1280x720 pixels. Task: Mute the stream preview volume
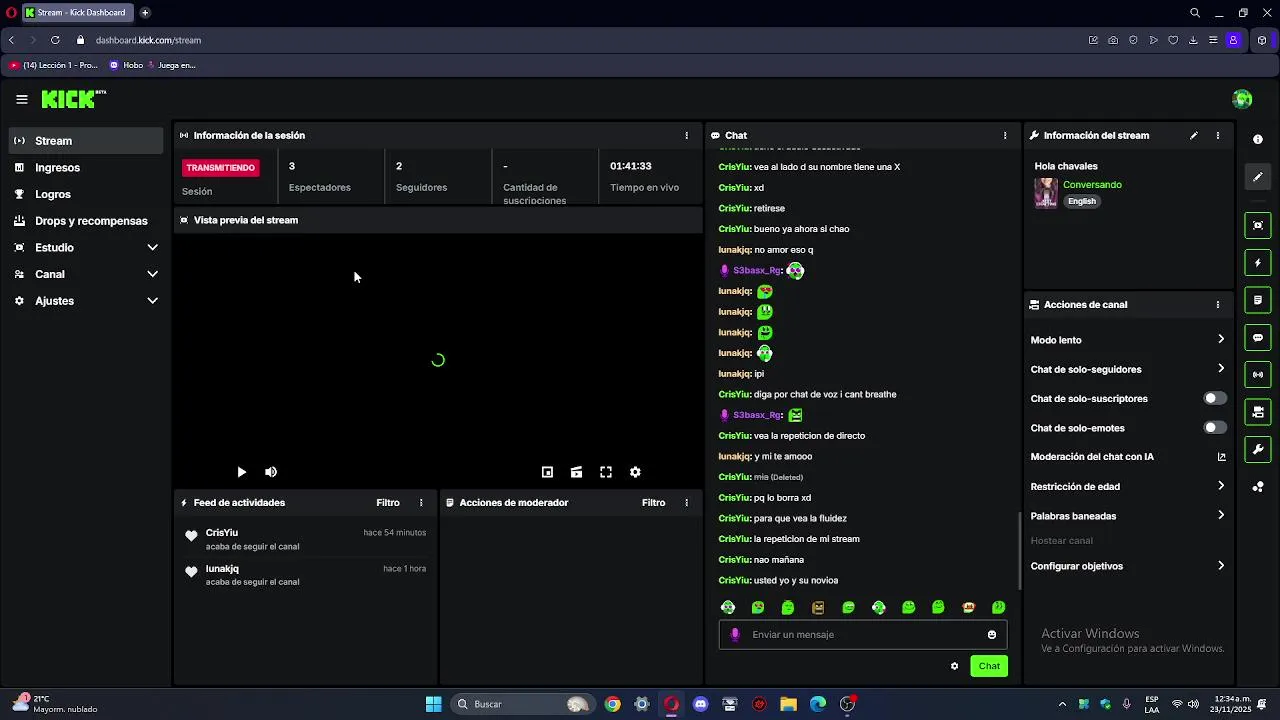click(x=270, y=472)
